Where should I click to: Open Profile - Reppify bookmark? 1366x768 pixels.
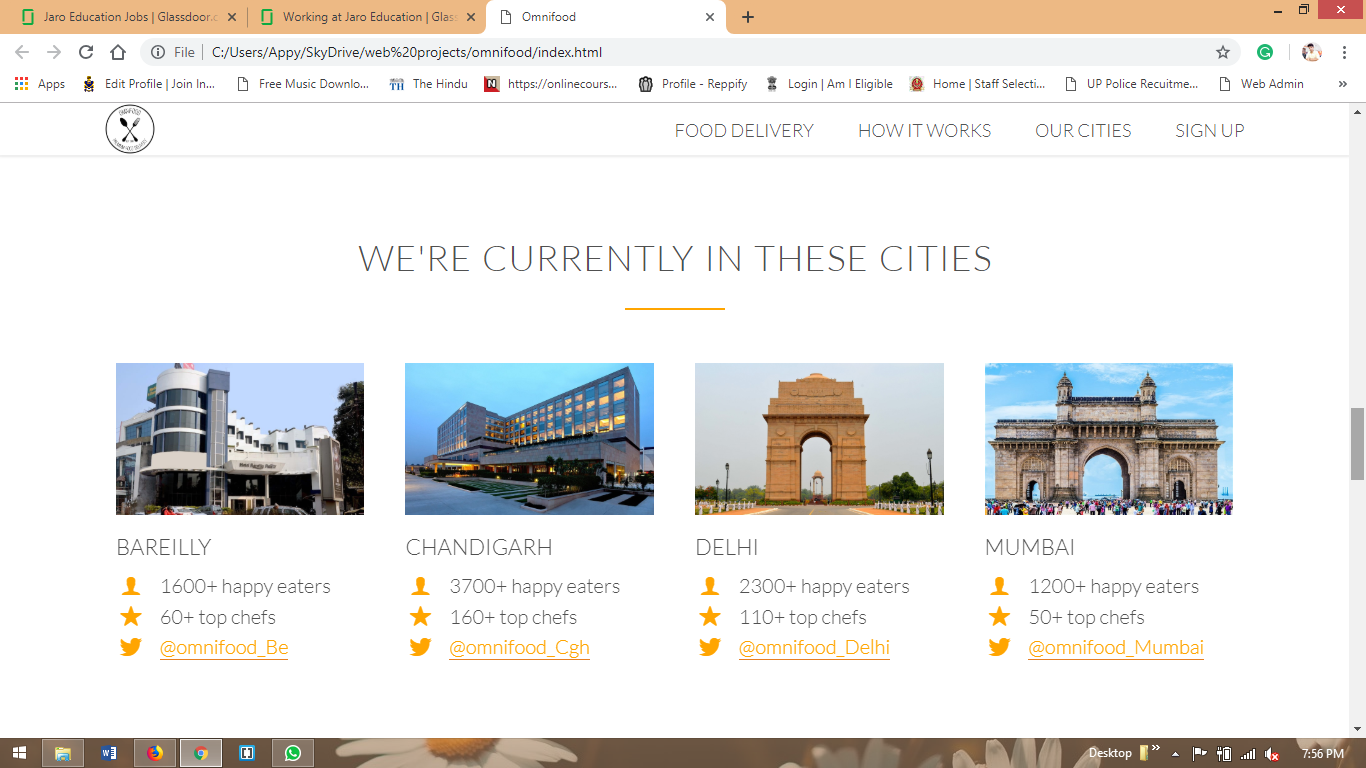tap(693, 84)
